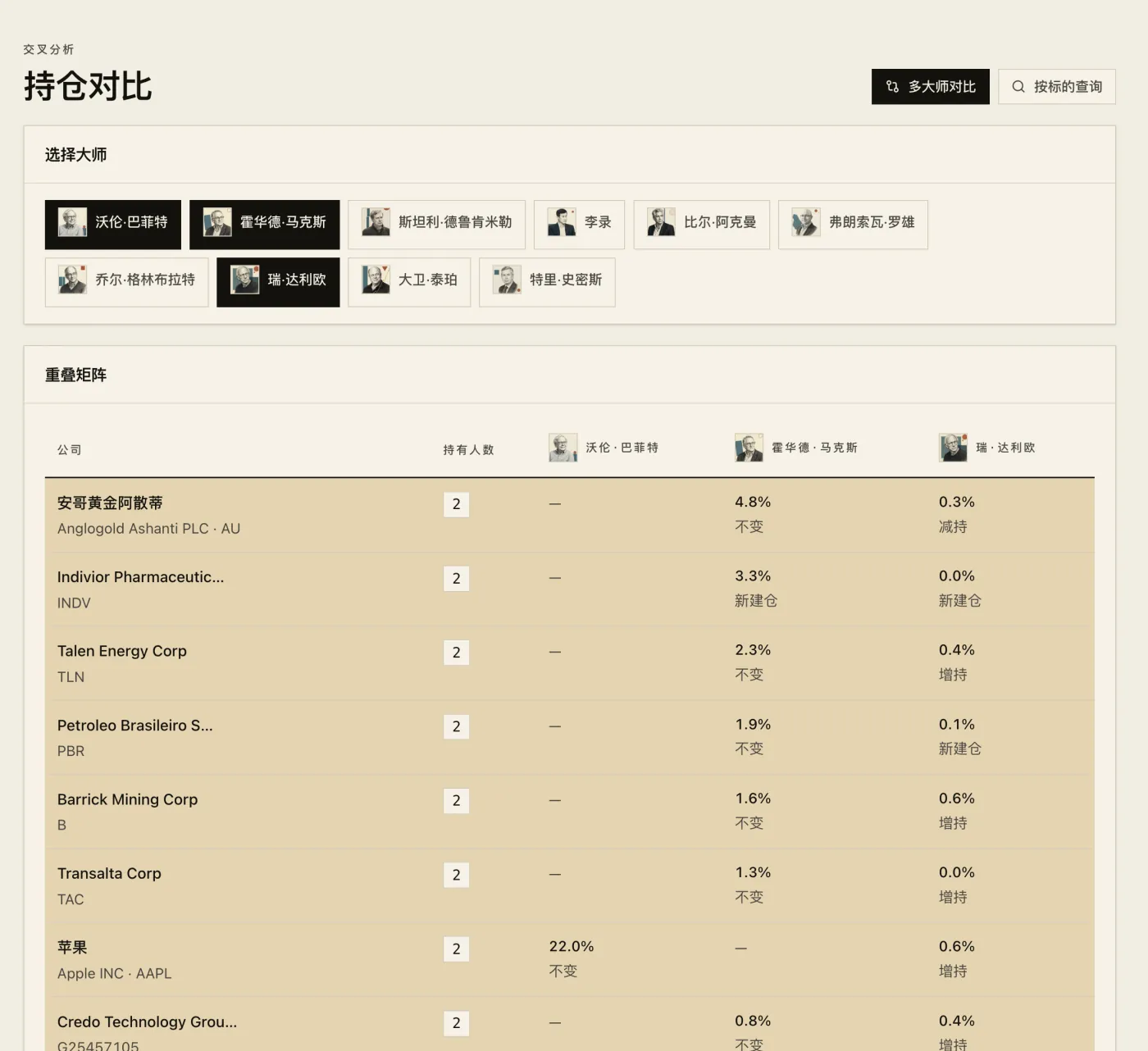This screenshot has width=1148, height=1051.
Task: Open the 苹果 Apple INC row
Action: [x=569, y=960]
